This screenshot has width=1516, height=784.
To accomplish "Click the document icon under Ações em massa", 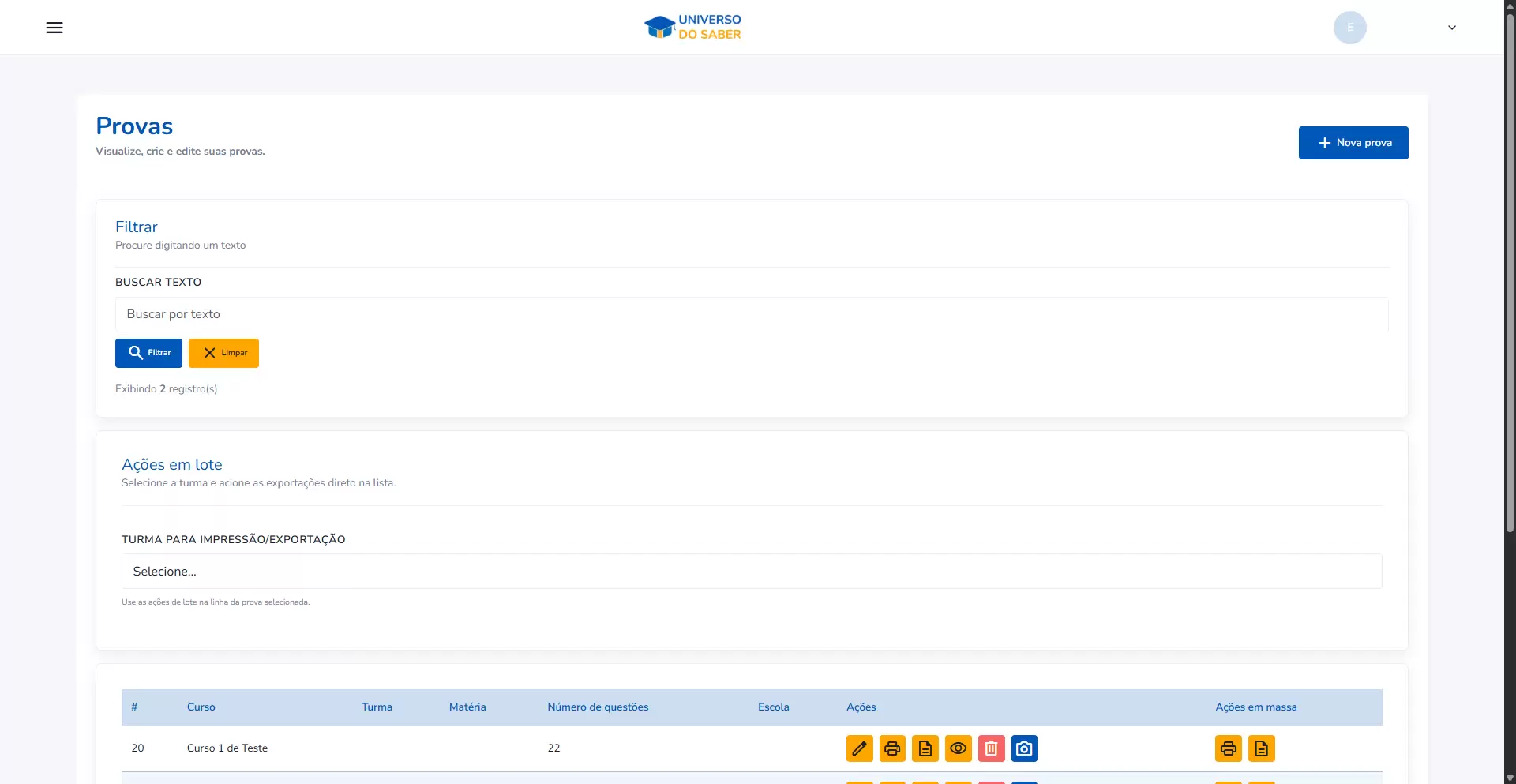I will [x=1261, y=748].
